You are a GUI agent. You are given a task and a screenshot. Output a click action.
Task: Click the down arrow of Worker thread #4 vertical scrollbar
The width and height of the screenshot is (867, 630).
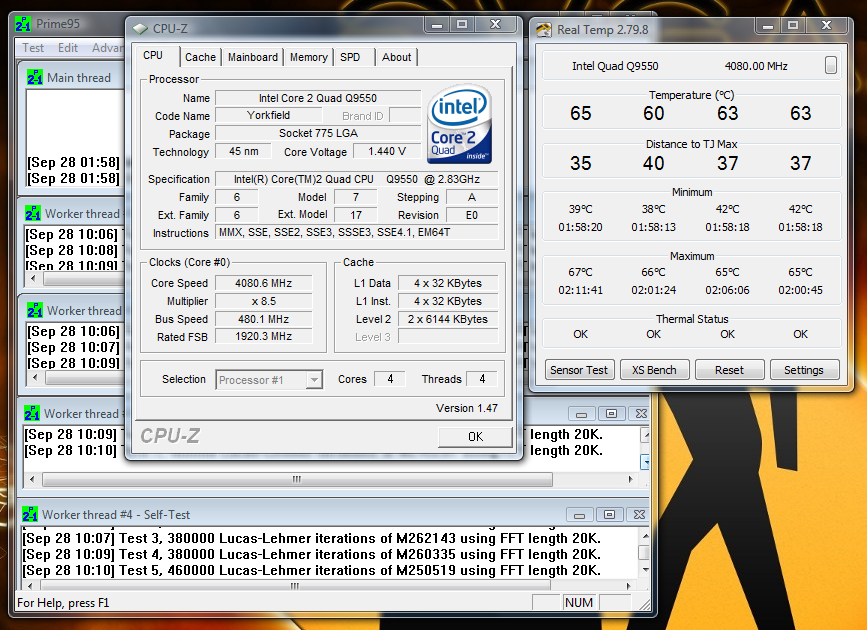pos(644,570)
